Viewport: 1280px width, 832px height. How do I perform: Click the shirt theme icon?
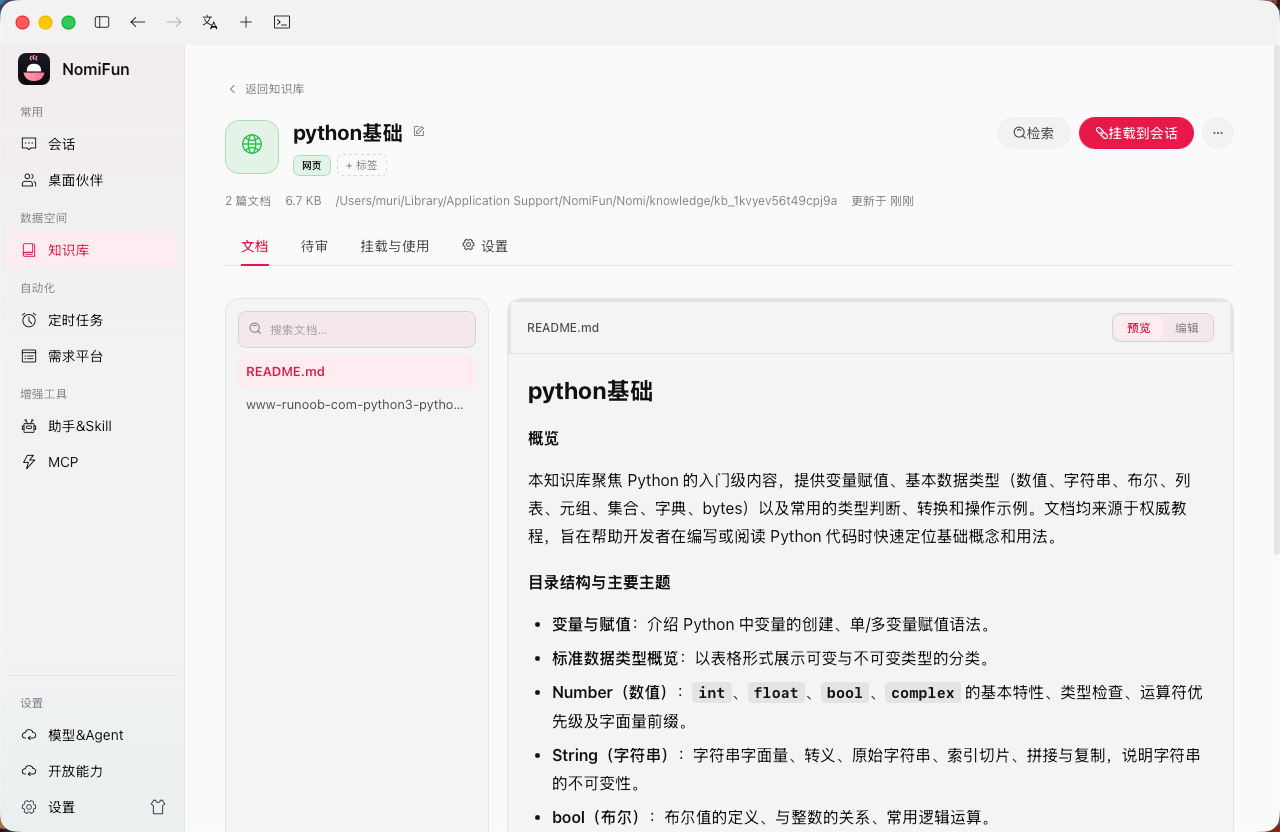(158, 807)
